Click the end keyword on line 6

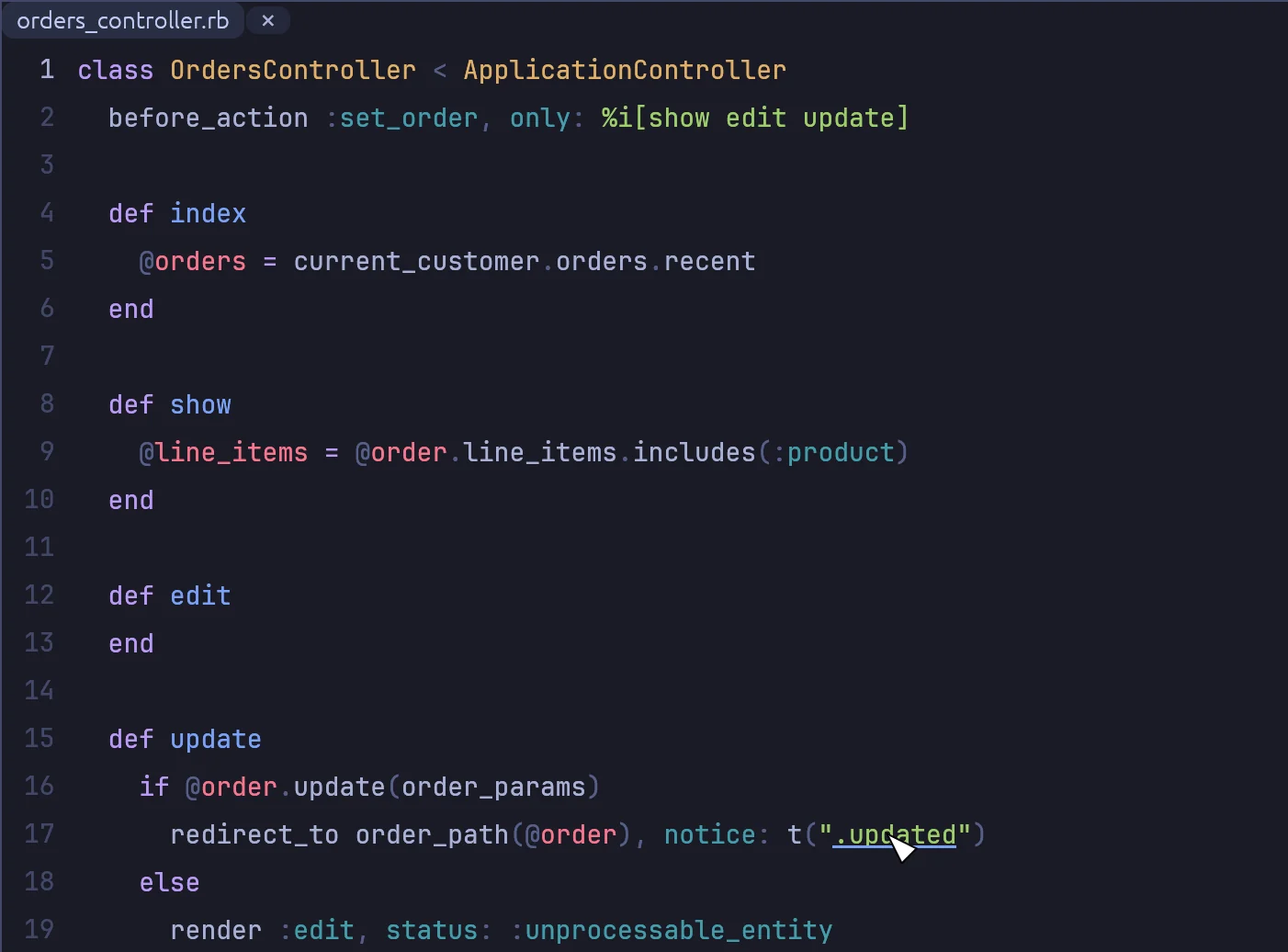click(x=131, y=309)
